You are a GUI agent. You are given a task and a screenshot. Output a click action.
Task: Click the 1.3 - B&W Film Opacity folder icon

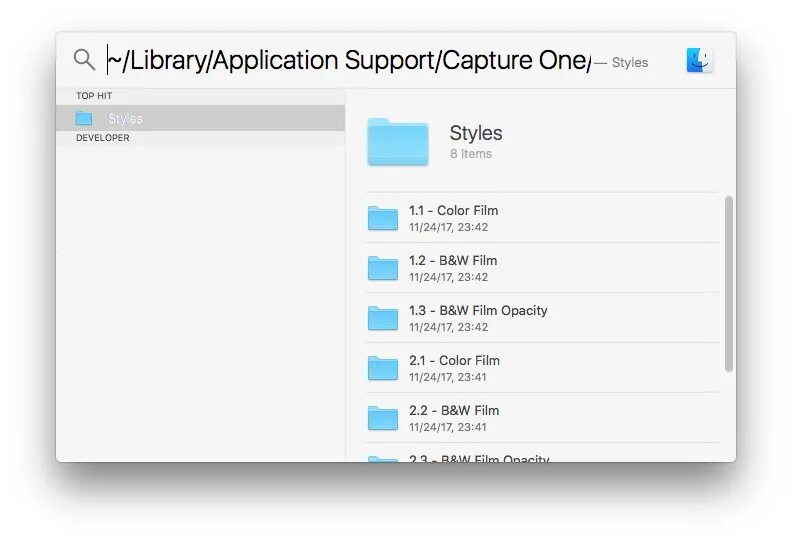pos(383,318)
